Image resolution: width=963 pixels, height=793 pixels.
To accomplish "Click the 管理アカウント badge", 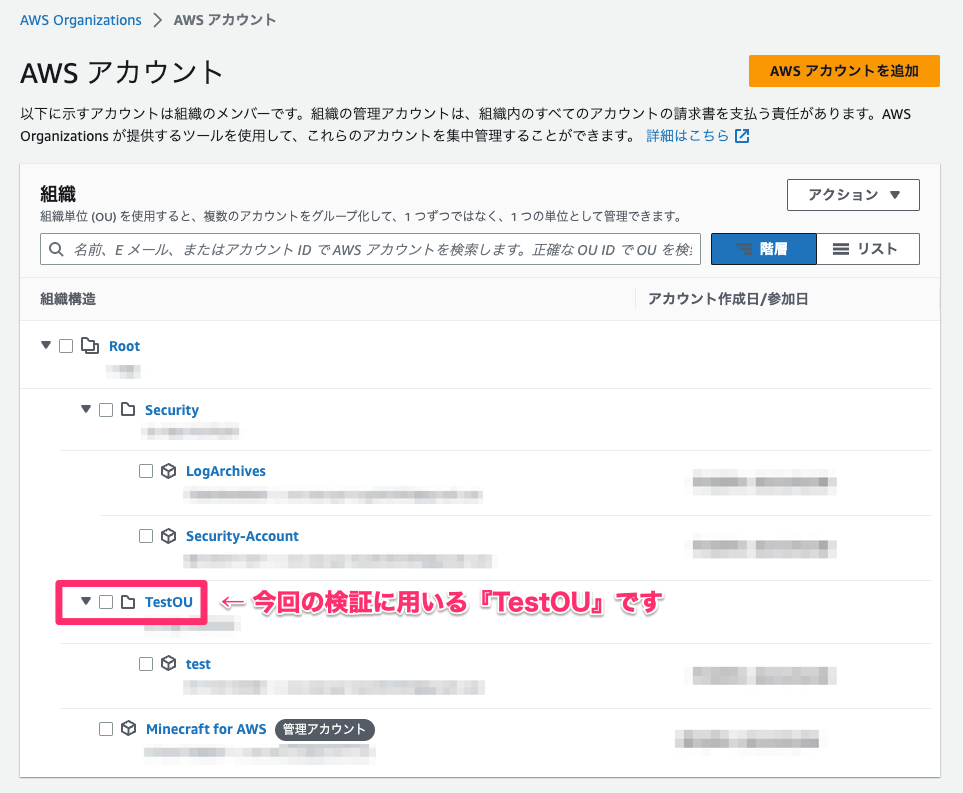I will coord(324,729).
